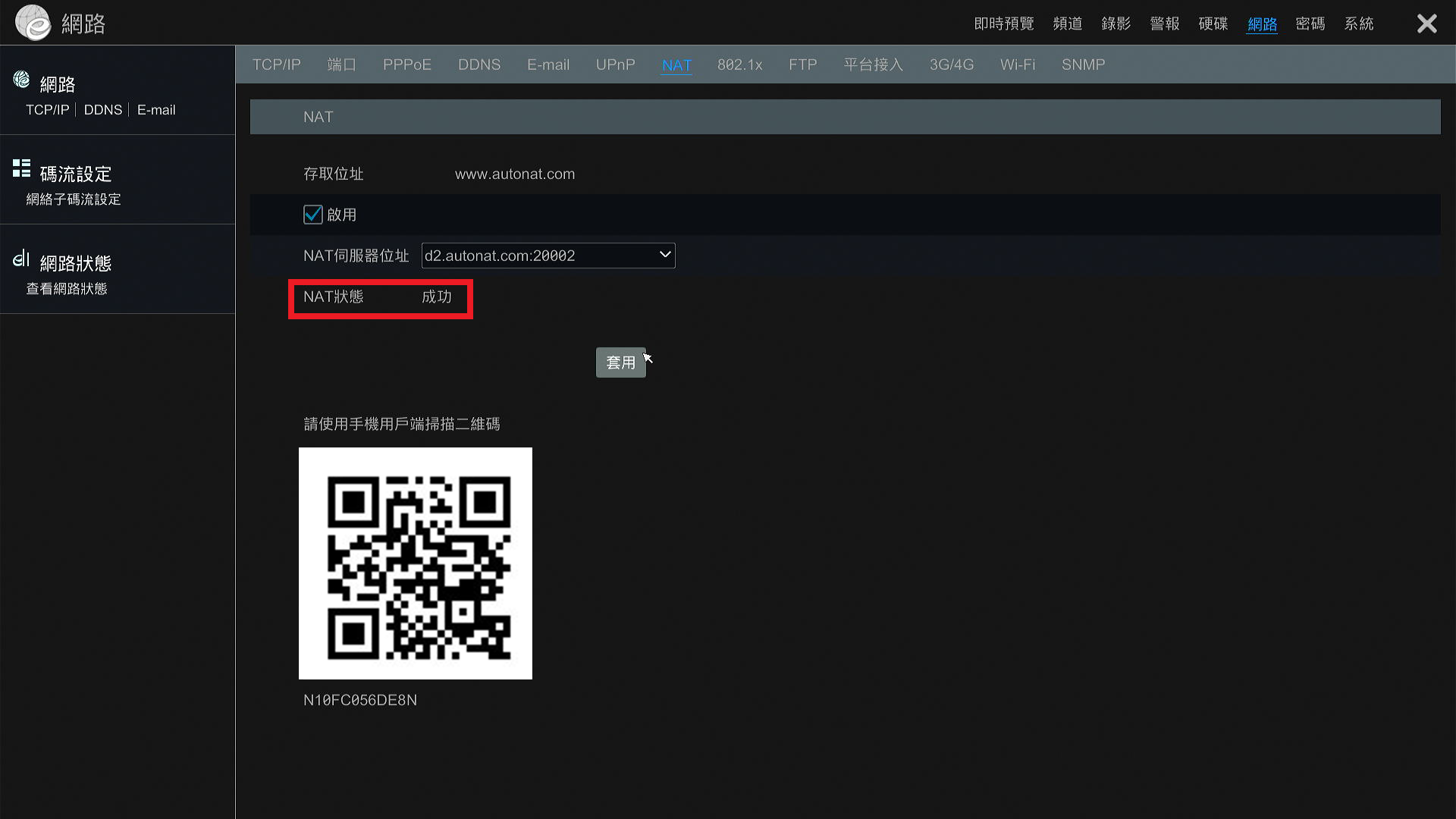Image resolution: width=1456 pixels, height=819 pixels.
Task: Select the 碼流設定 sidebar heading
Action: 76,174
